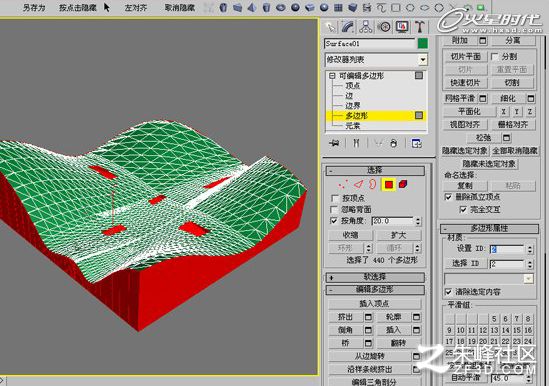Viewport: 549px width, 386px height.
Task: Click the 另存为 menu item
Action: click(34, 8)
